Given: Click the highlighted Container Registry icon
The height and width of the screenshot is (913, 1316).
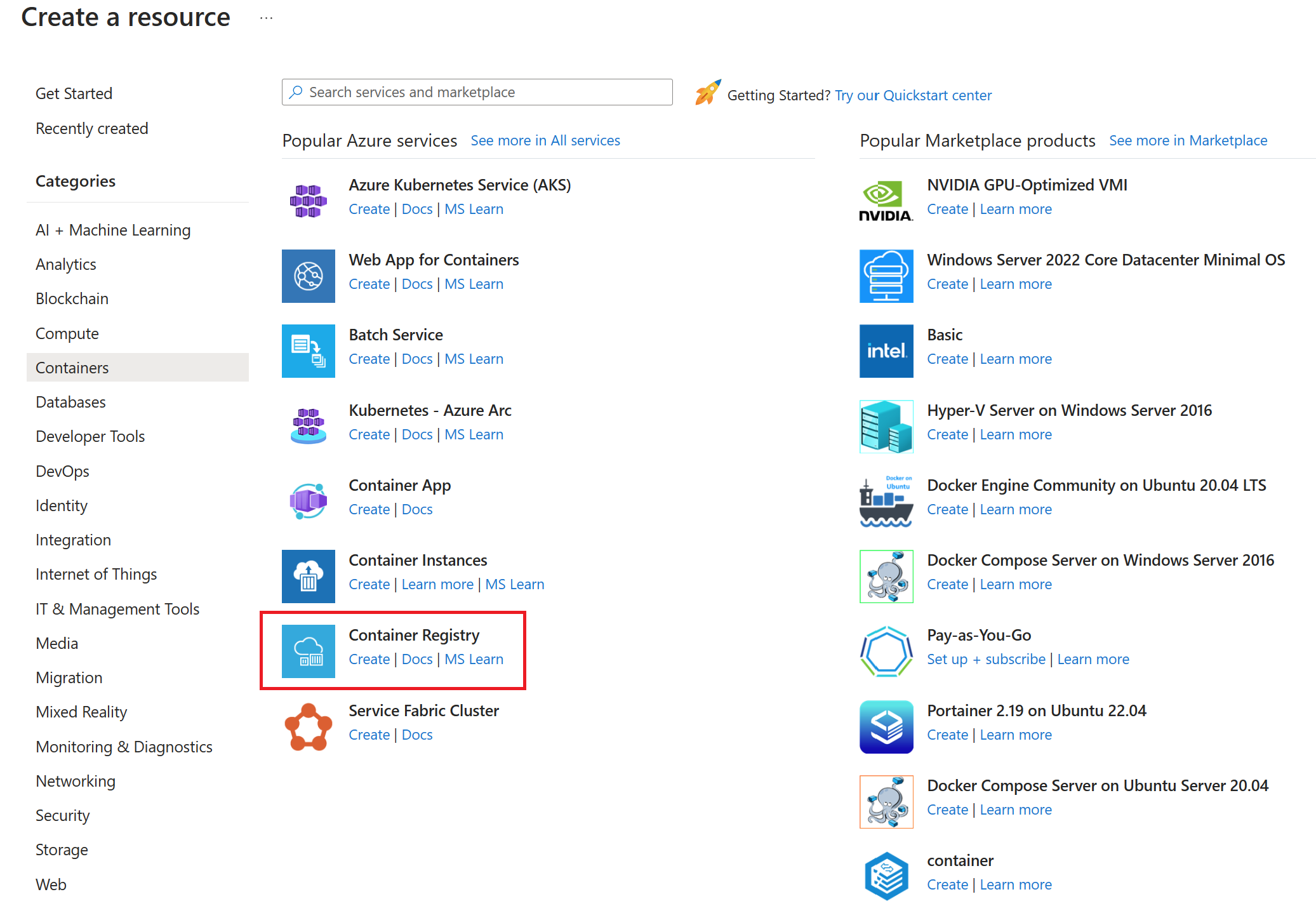Looking at the screenshot, I should [308, 650].
